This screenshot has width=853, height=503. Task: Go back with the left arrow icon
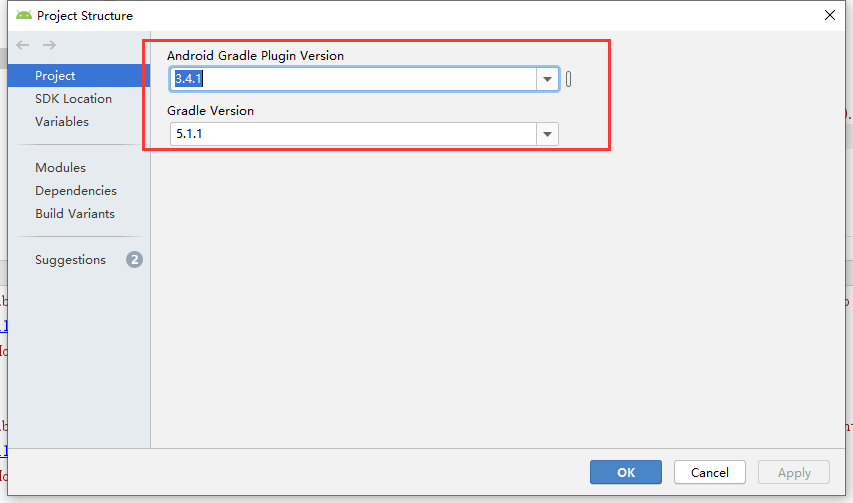(x=23, y=45)
